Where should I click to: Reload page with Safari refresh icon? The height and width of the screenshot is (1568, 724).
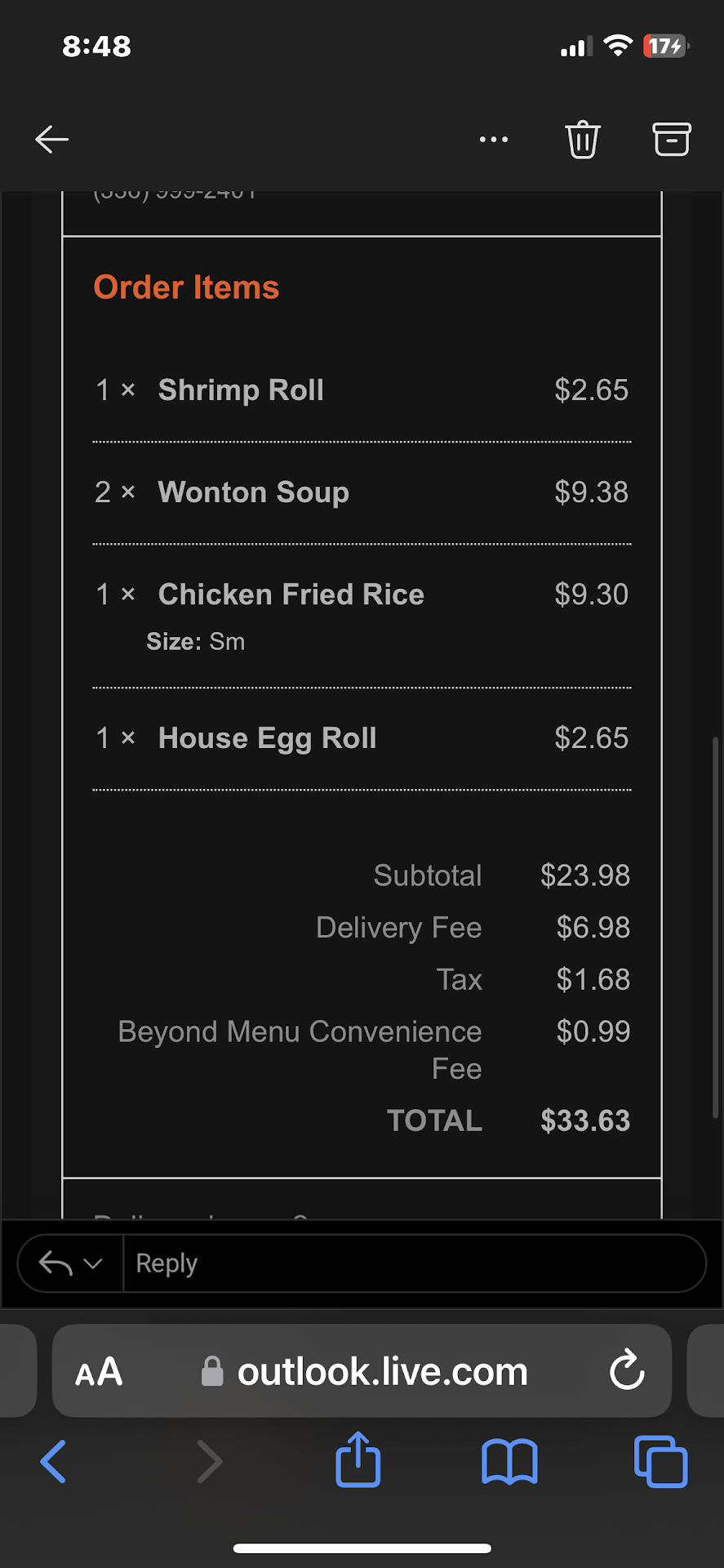click(627, 1371)
